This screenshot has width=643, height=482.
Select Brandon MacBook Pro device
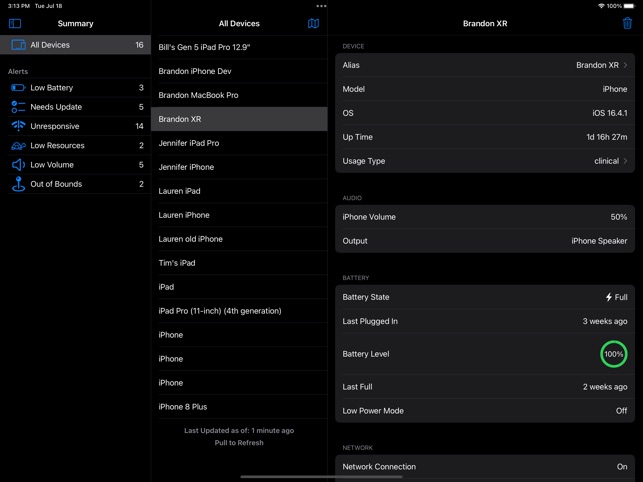point(239,95)
